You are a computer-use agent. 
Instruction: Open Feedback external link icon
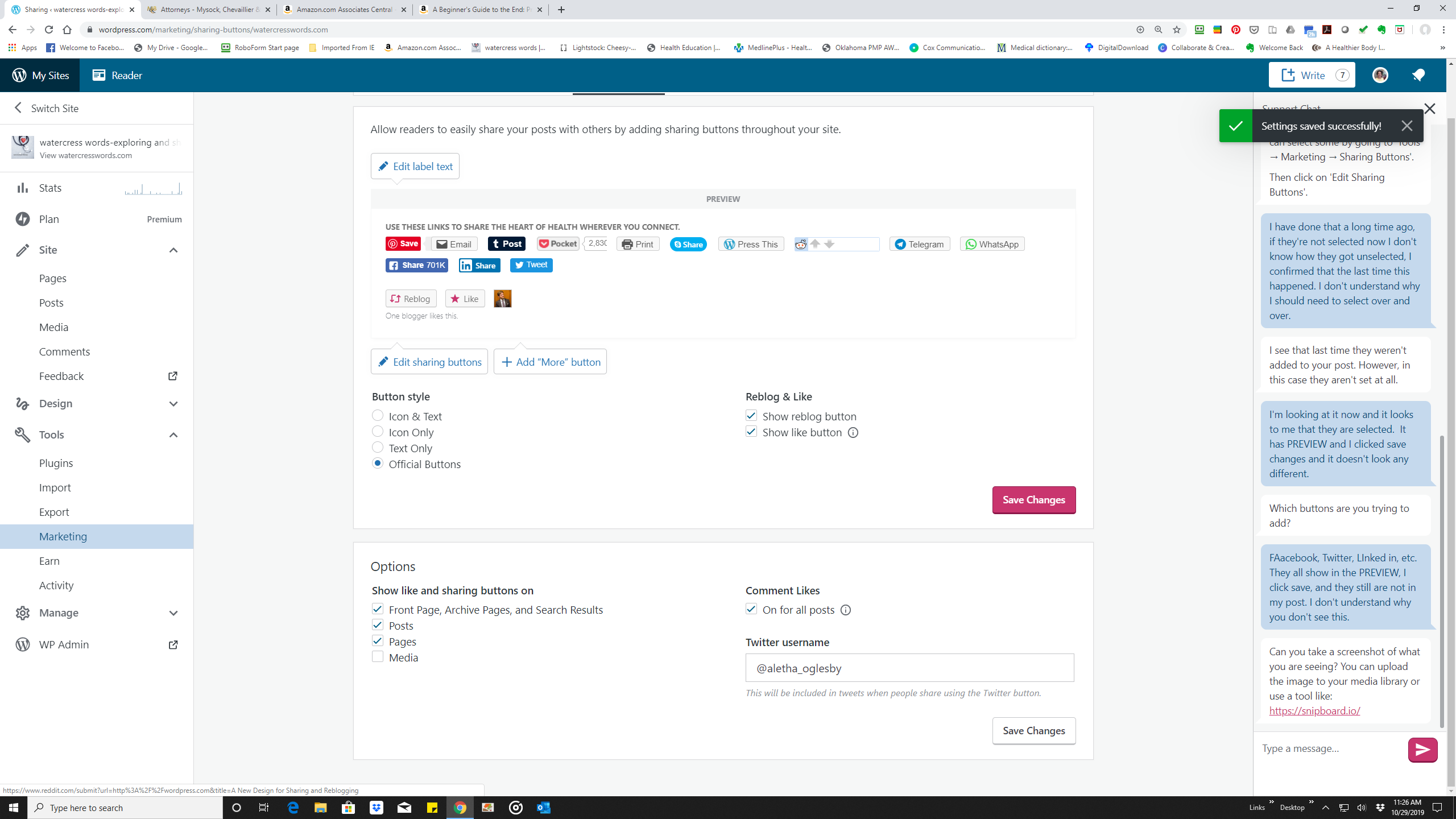pos(173,376)
